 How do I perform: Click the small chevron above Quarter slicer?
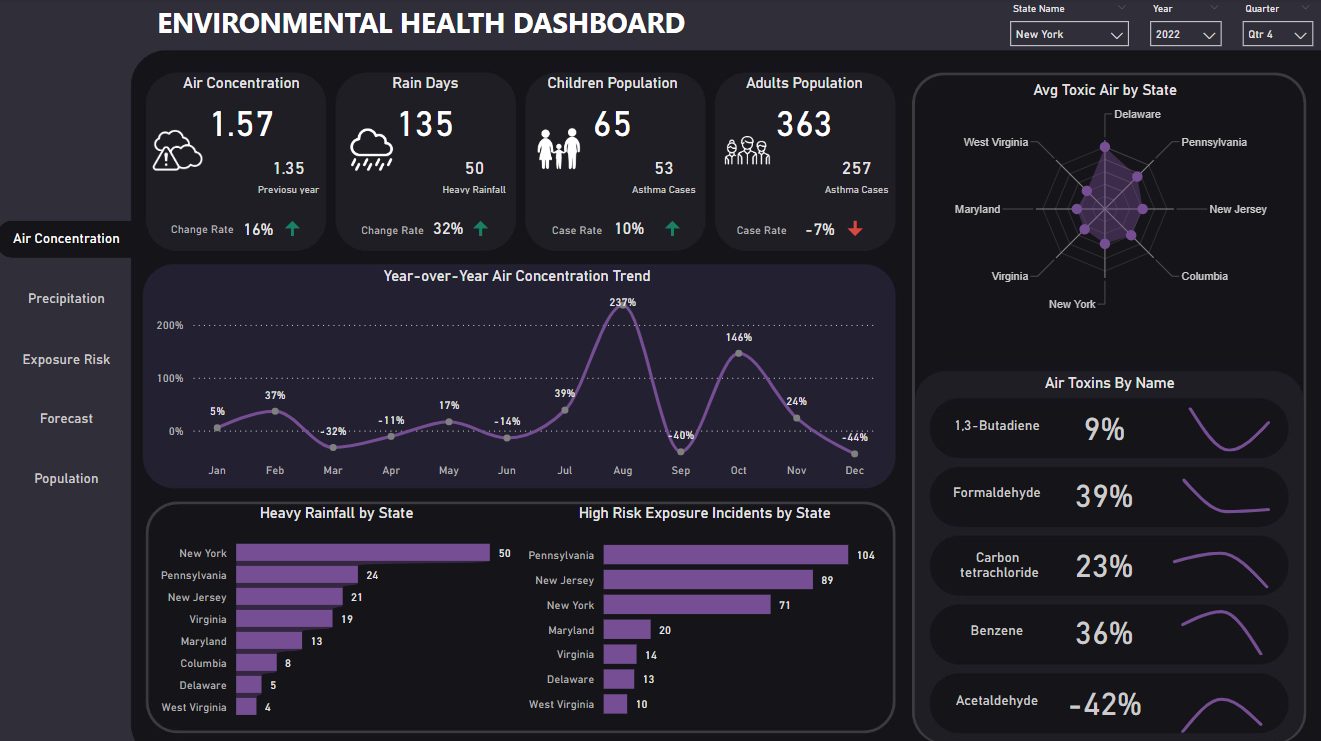pyautogui.click(x=1304, y=8)
